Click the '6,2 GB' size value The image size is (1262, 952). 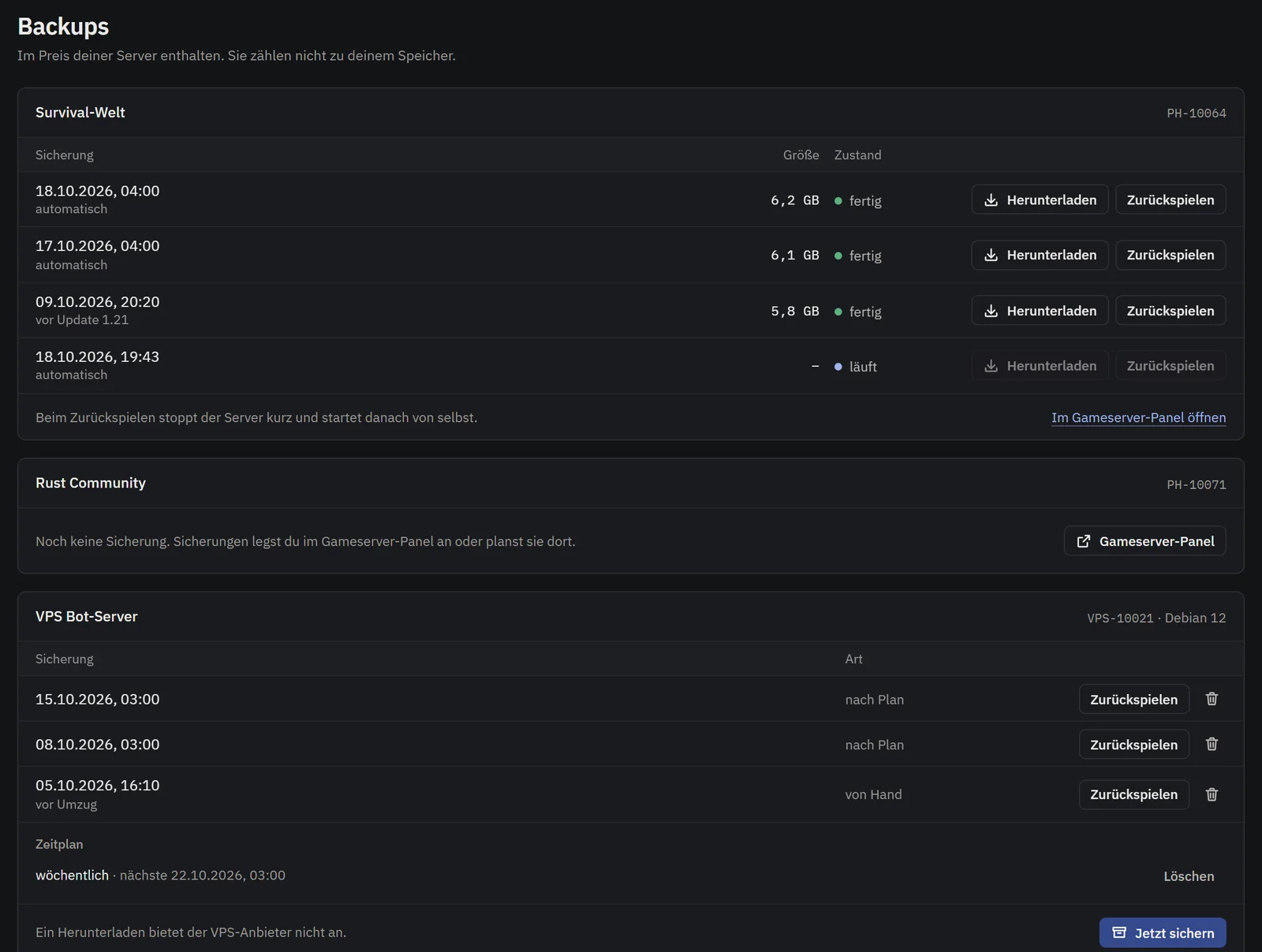click(795, 200)
